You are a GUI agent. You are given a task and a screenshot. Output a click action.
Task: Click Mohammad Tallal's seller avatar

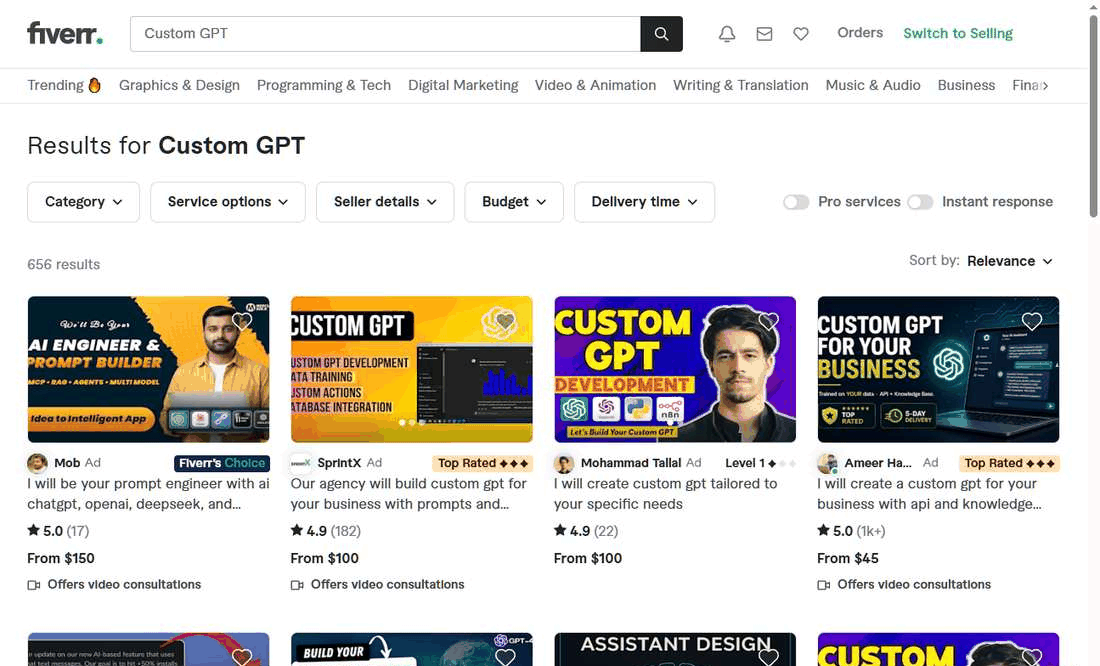tap(563, 463)
